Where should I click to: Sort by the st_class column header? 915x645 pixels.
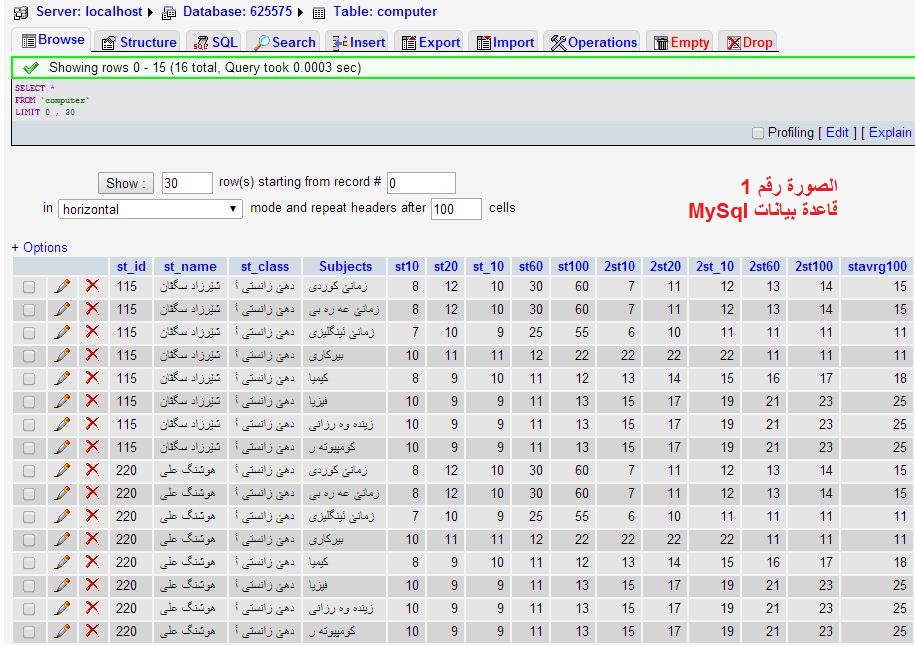tap(265, 267)
